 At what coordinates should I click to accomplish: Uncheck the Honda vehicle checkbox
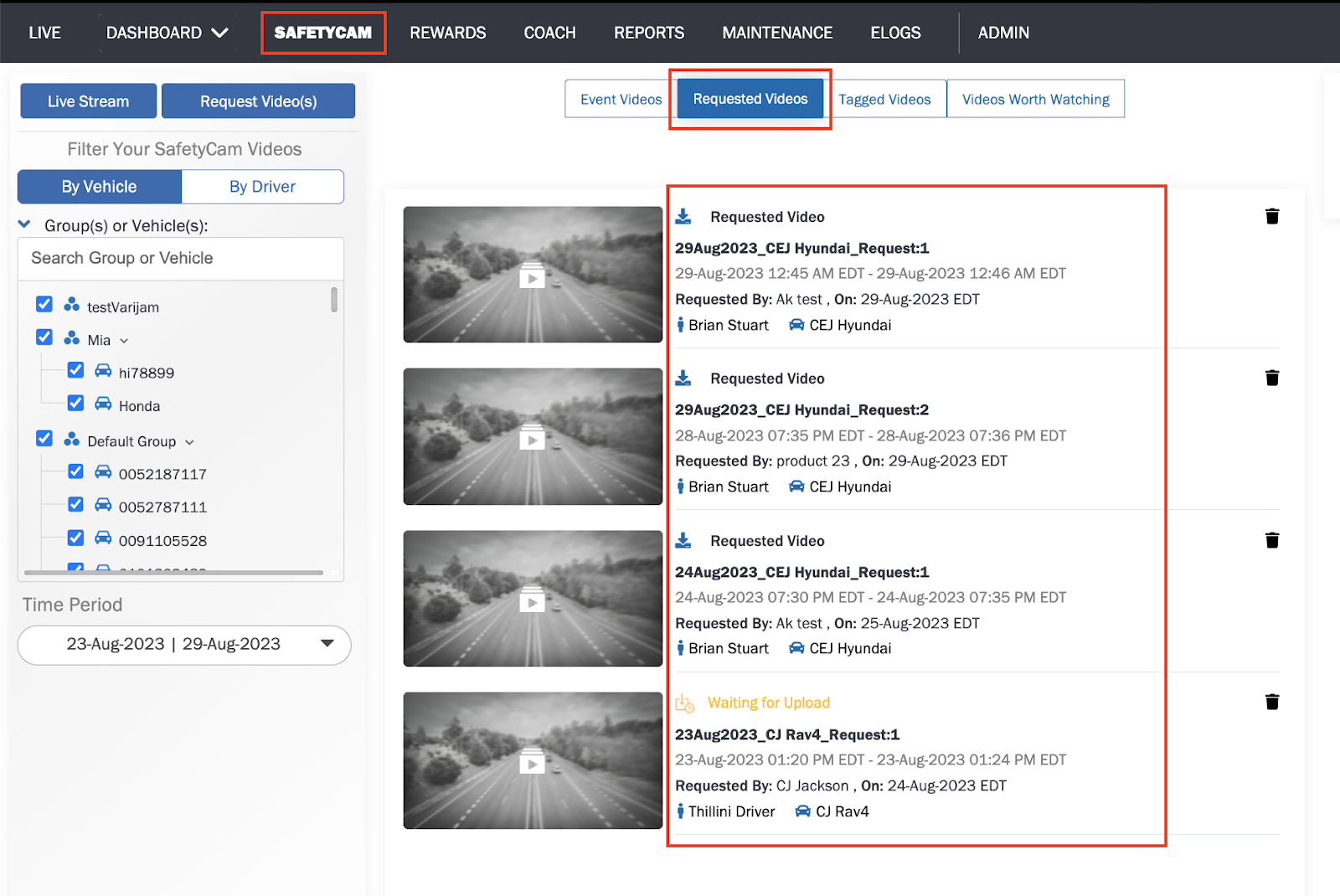75,404
